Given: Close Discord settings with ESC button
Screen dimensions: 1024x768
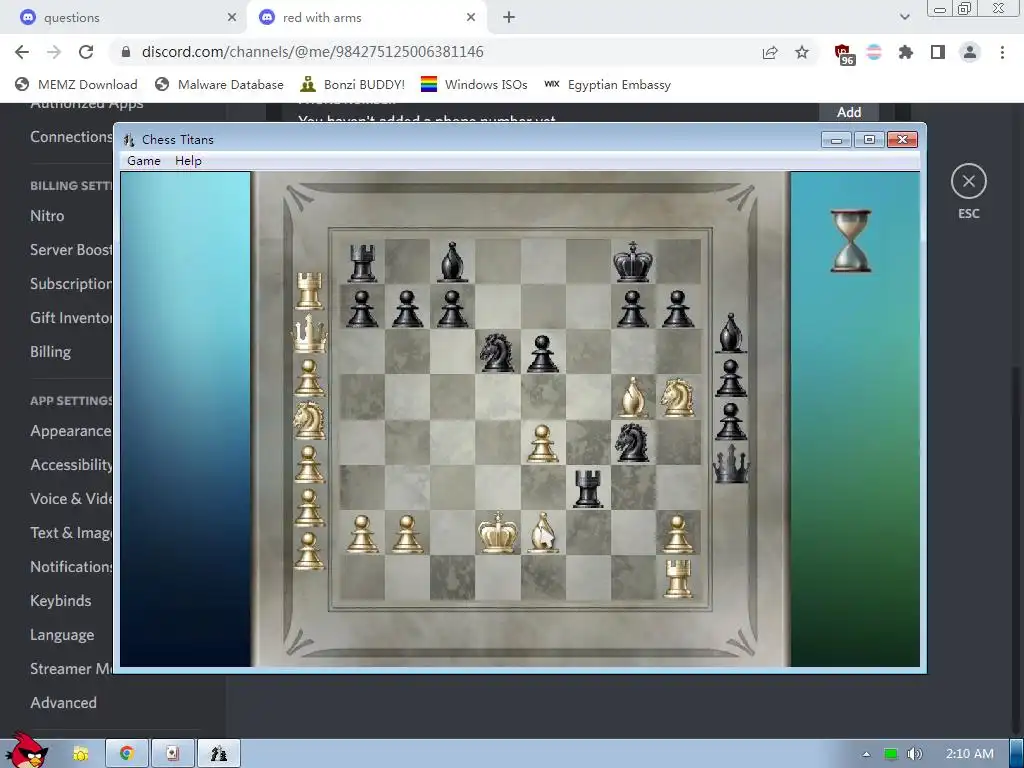Looking at the screenshot, I should pos(968,182).
